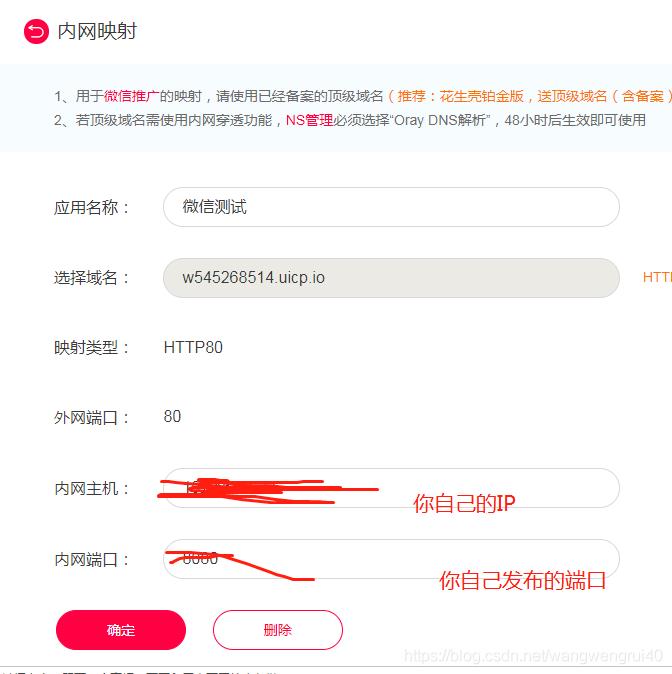672x674 pixels.
Task: Click the 选择域名 field label
Action: click(x=92, y=278)
